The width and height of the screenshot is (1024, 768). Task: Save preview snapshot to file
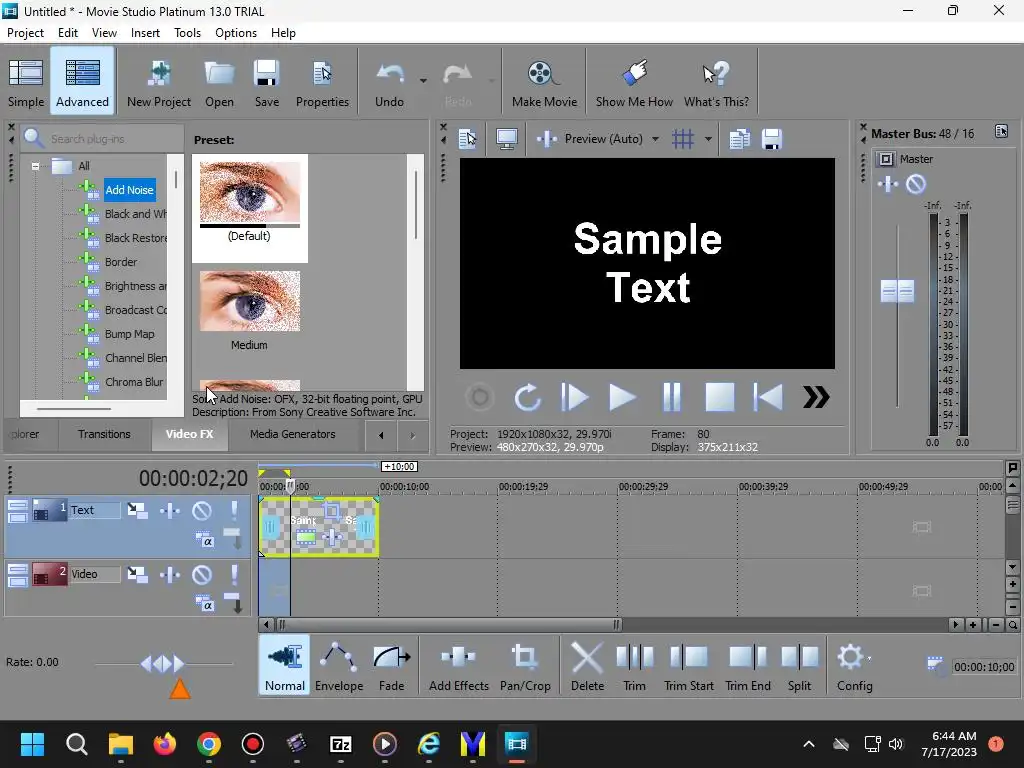[771, 139]
